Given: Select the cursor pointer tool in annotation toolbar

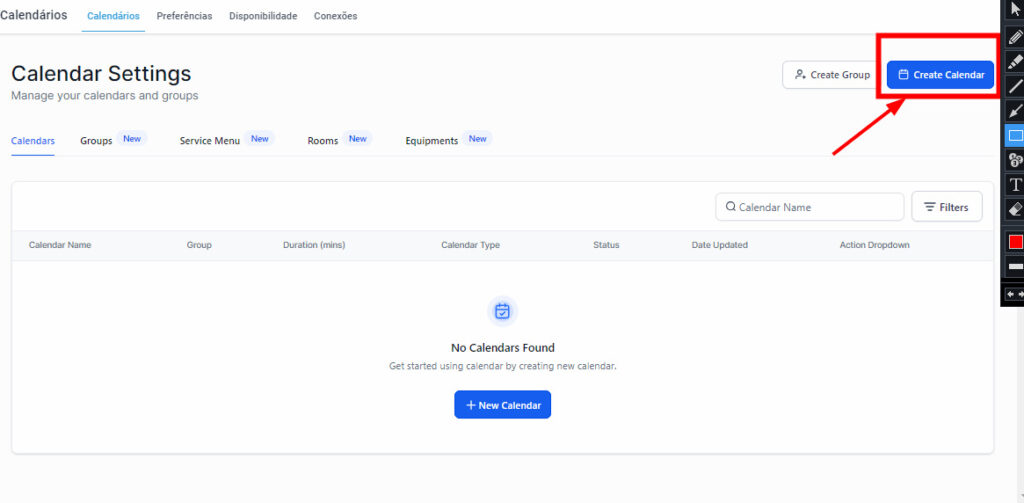Looking at the screenshot, I should [1015, 9].
